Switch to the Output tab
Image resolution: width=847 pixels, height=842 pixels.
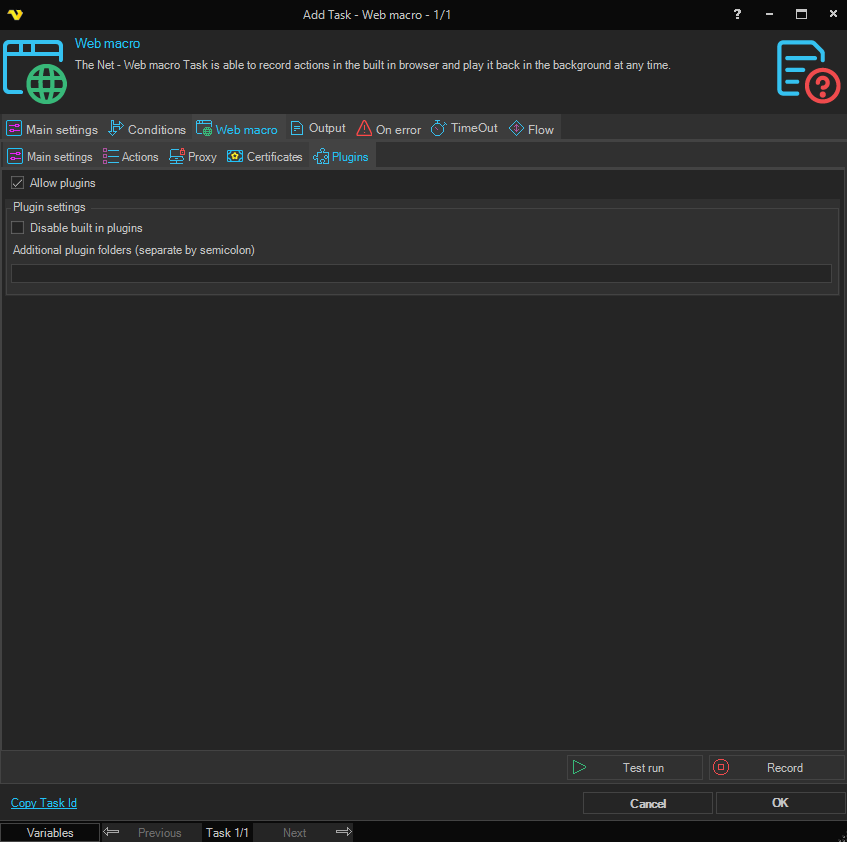click(318, 128)
